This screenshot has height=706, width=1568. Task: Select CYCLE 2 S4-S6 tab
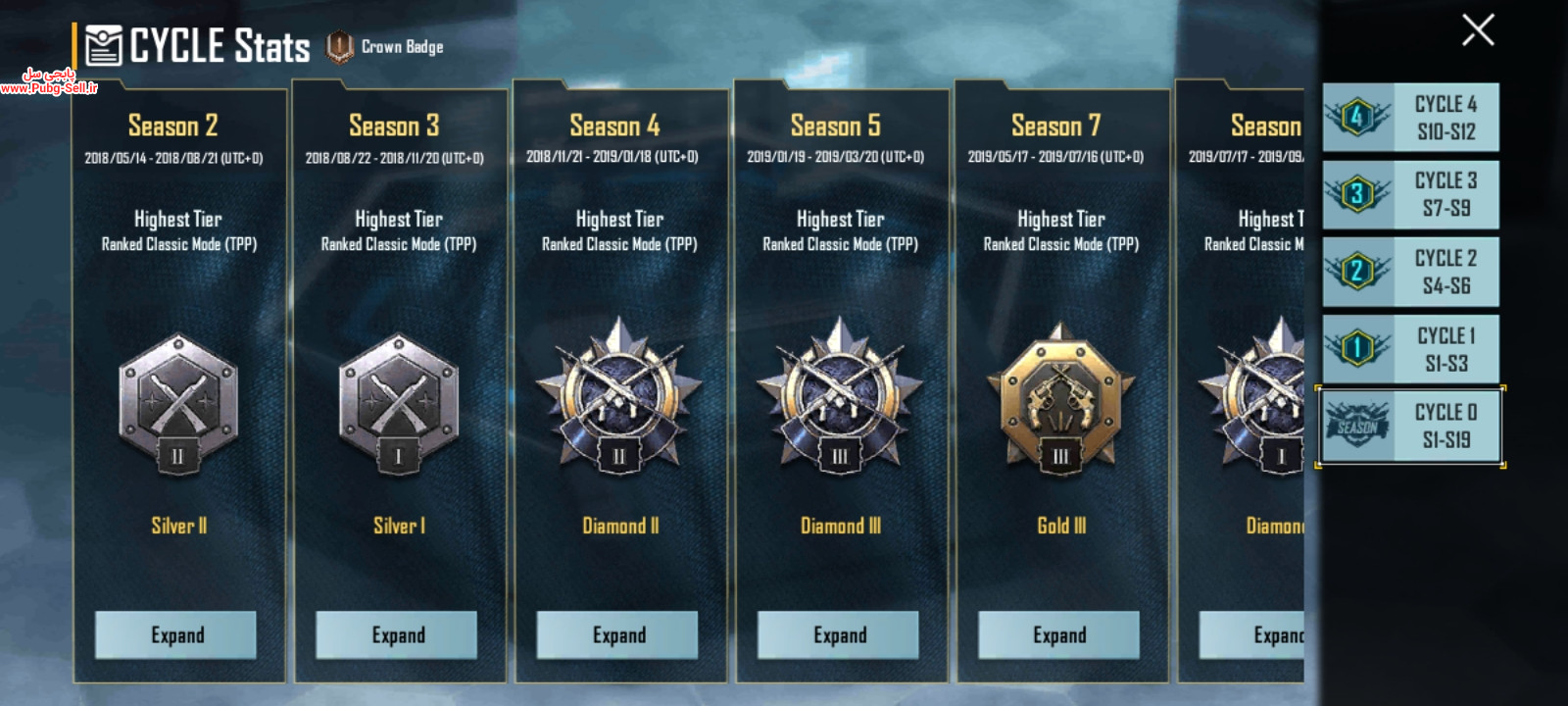point(1411,272)
